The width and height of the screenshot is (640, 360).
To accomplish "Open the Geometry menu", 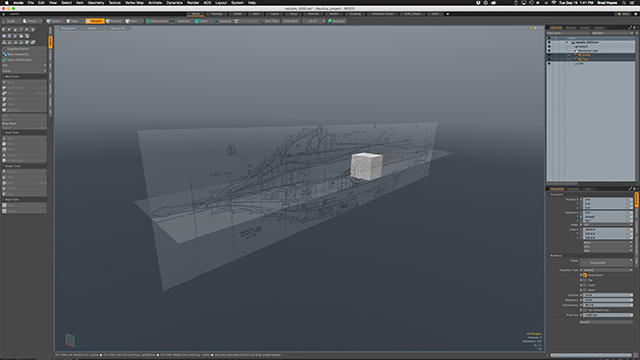I will pos(96,2).
